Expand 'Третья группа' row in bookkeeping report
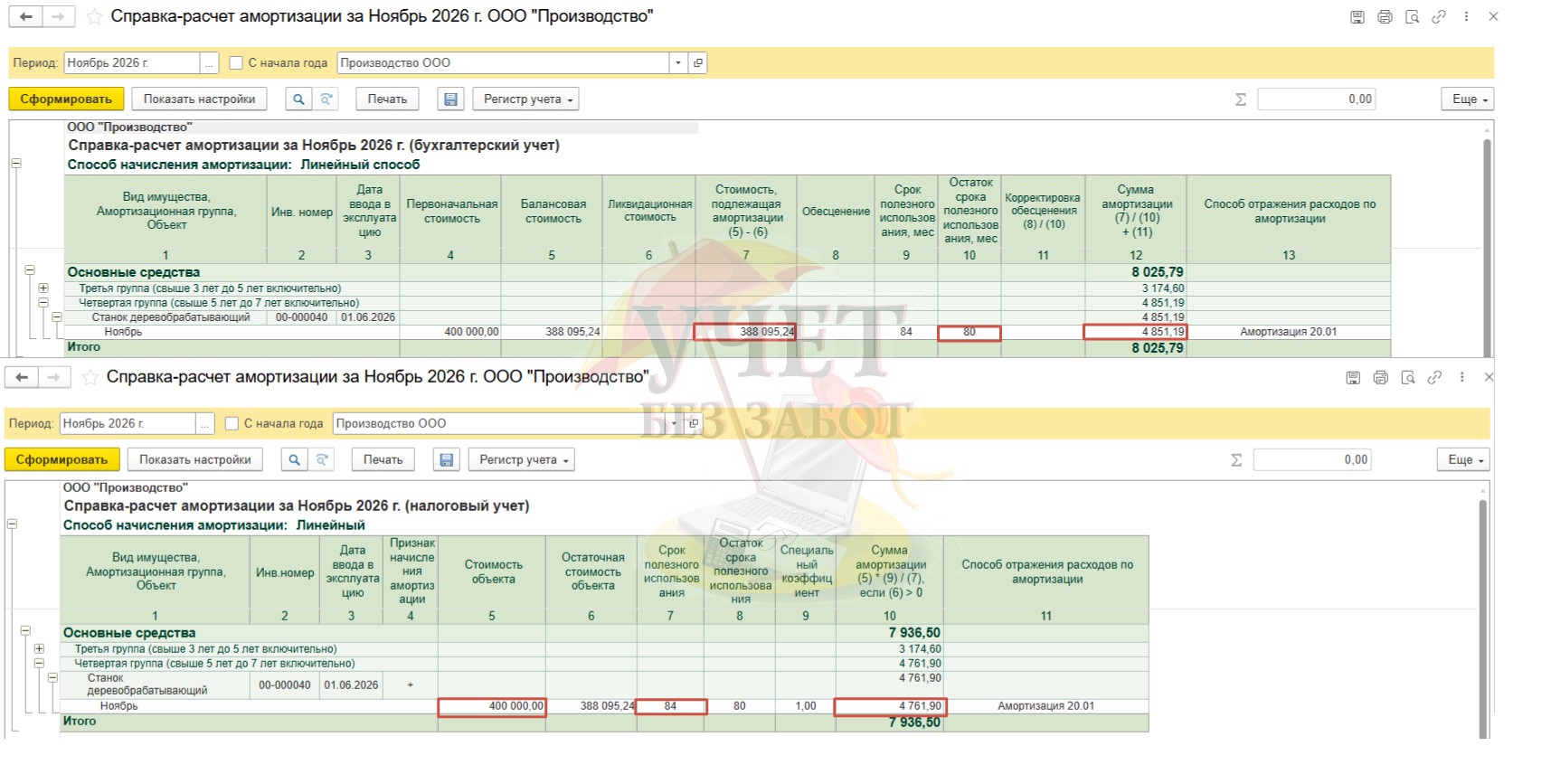1551x784 pixels. [x=43, y=288]
